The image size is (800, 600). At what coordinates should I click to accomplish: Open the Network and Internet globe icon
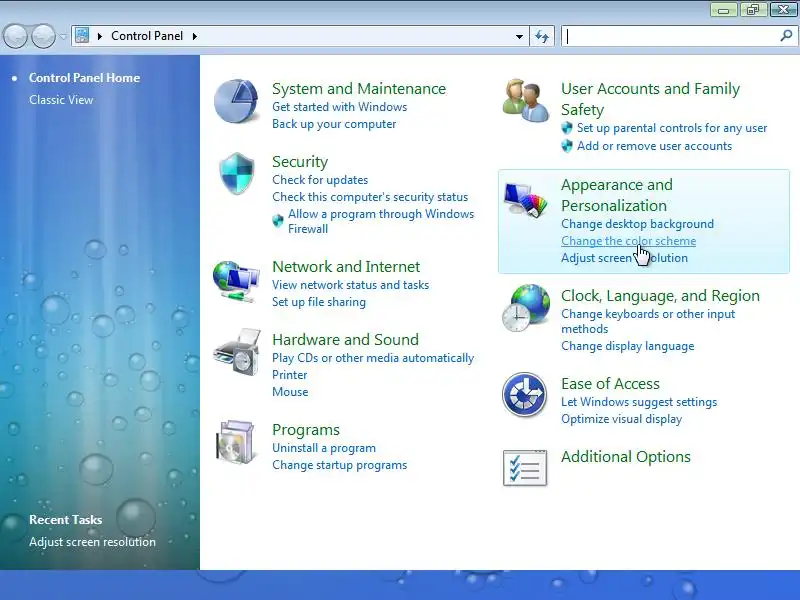tap(236, 281)
